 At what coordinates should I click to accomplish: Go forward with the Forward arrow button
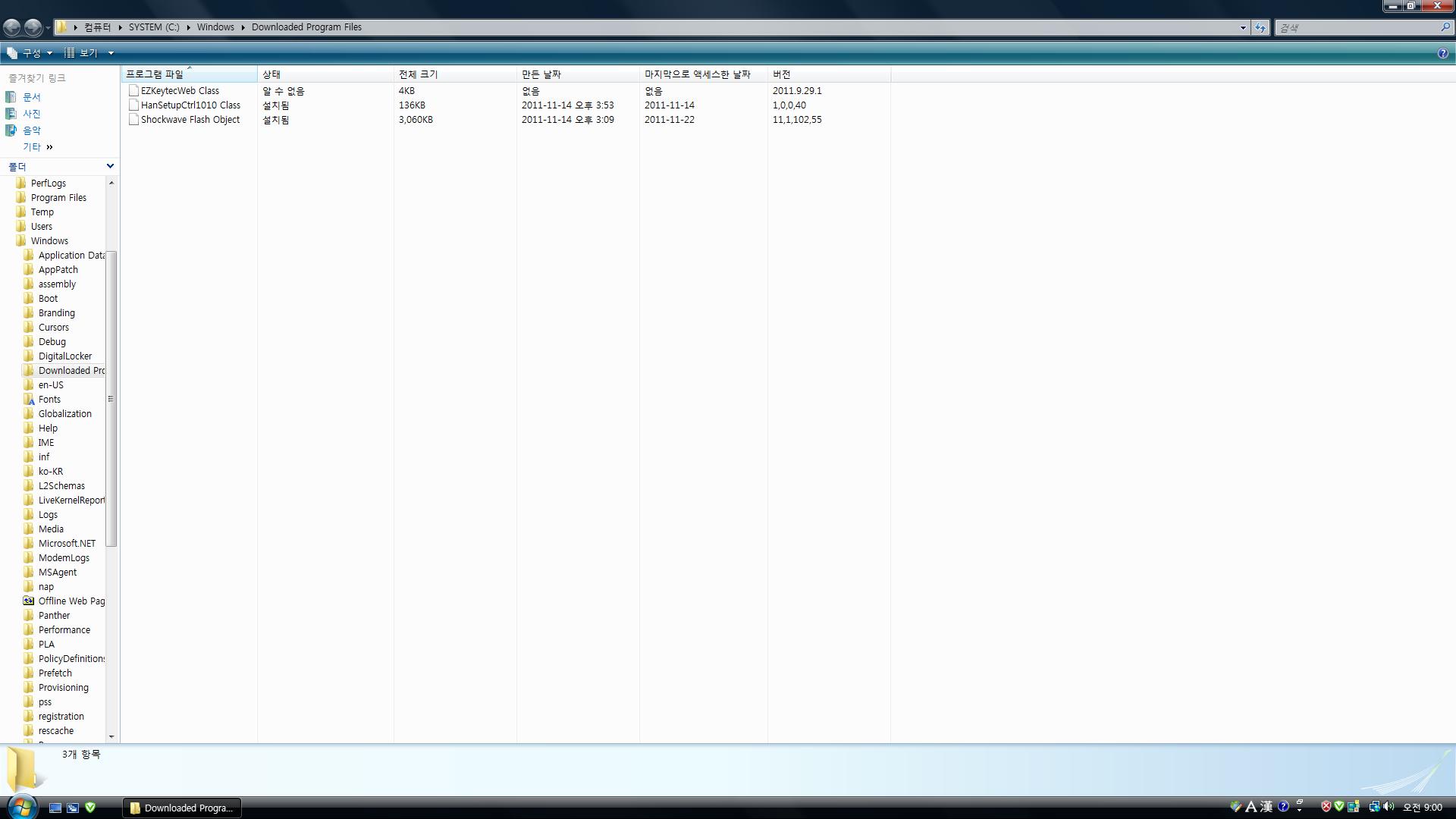point(33,27)
